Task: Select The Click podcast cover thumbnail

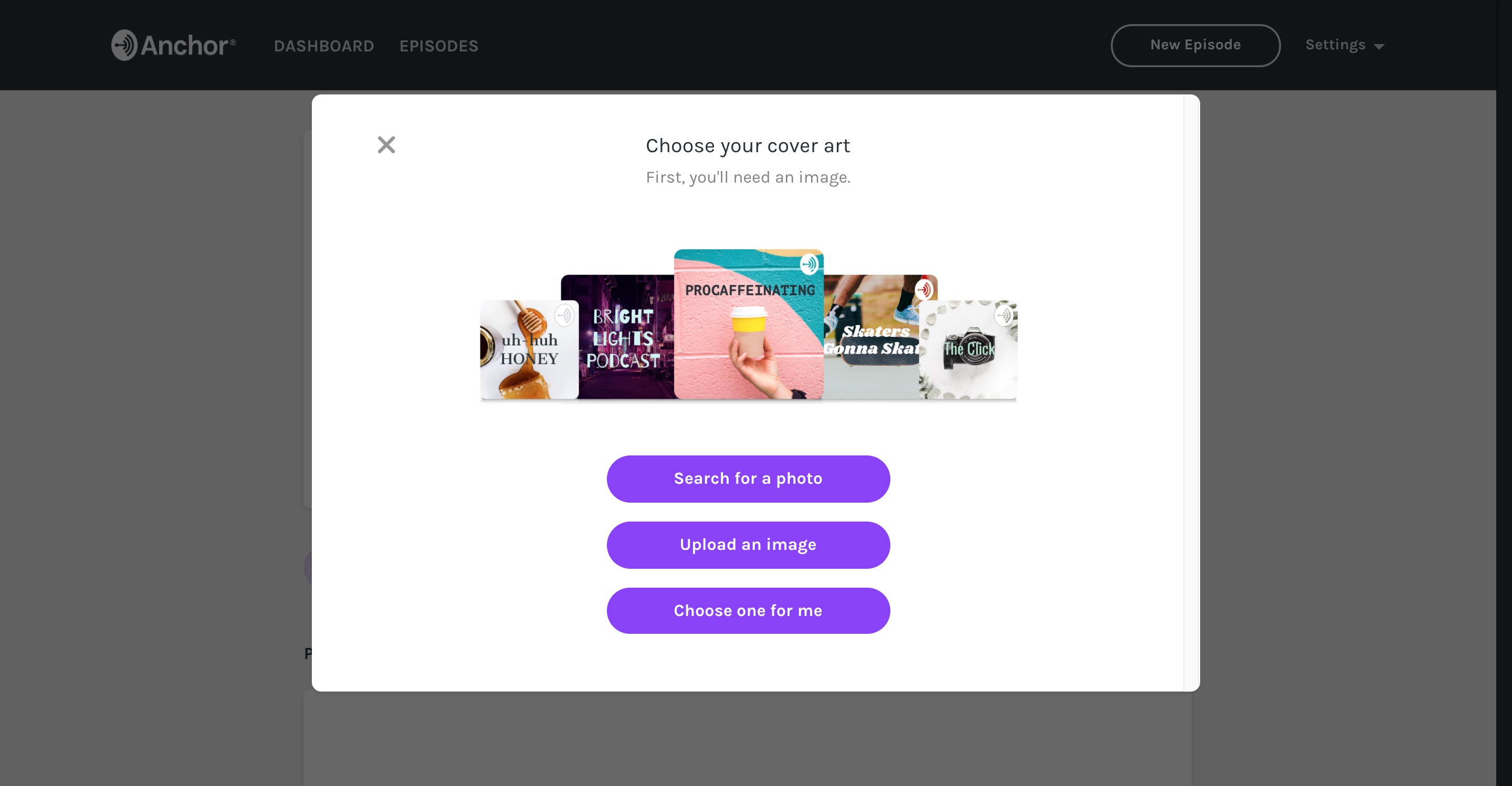Action: click(x=969, y=349)
